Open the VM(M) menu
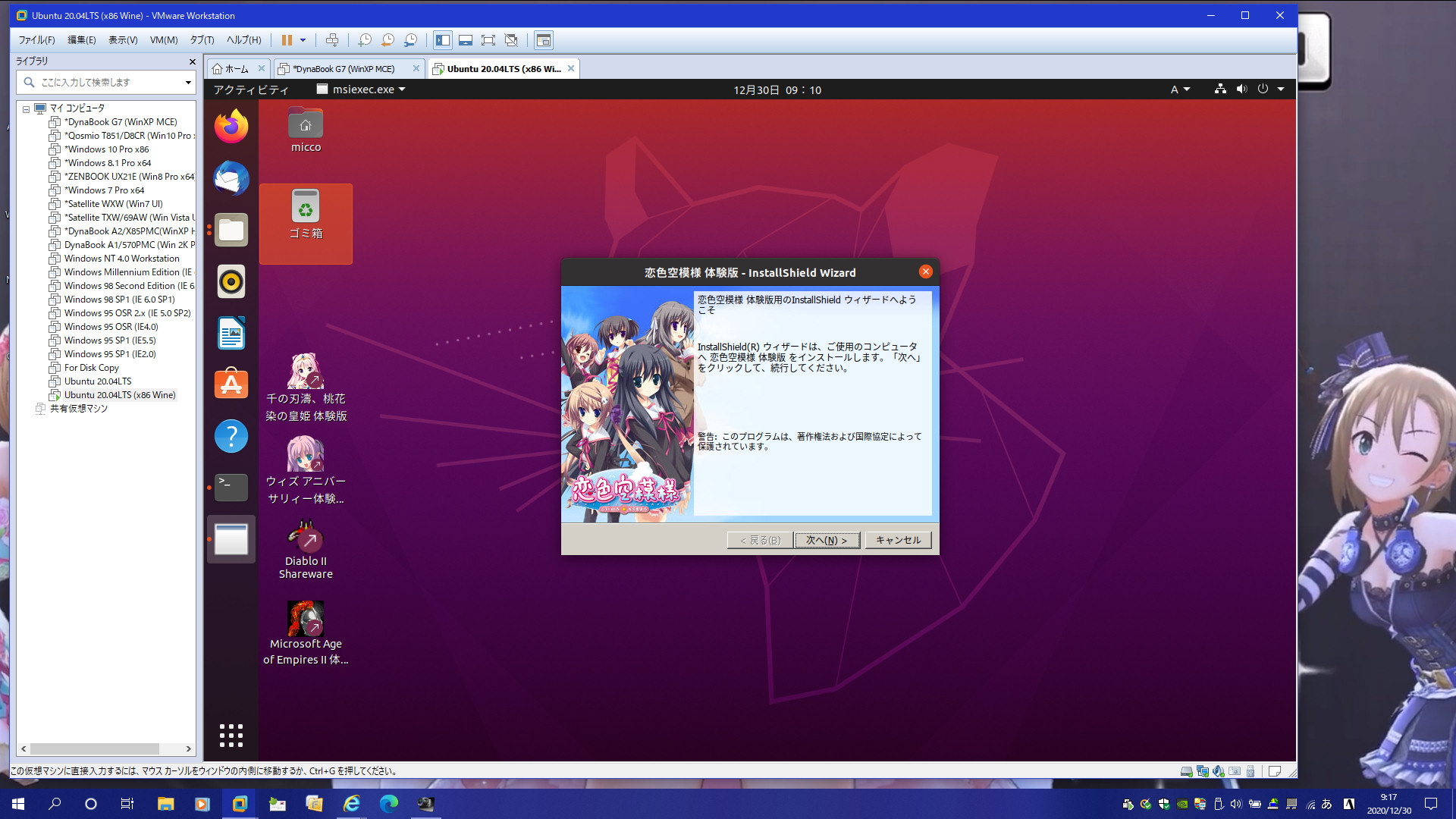1456x819 pixels. point(164,40)
